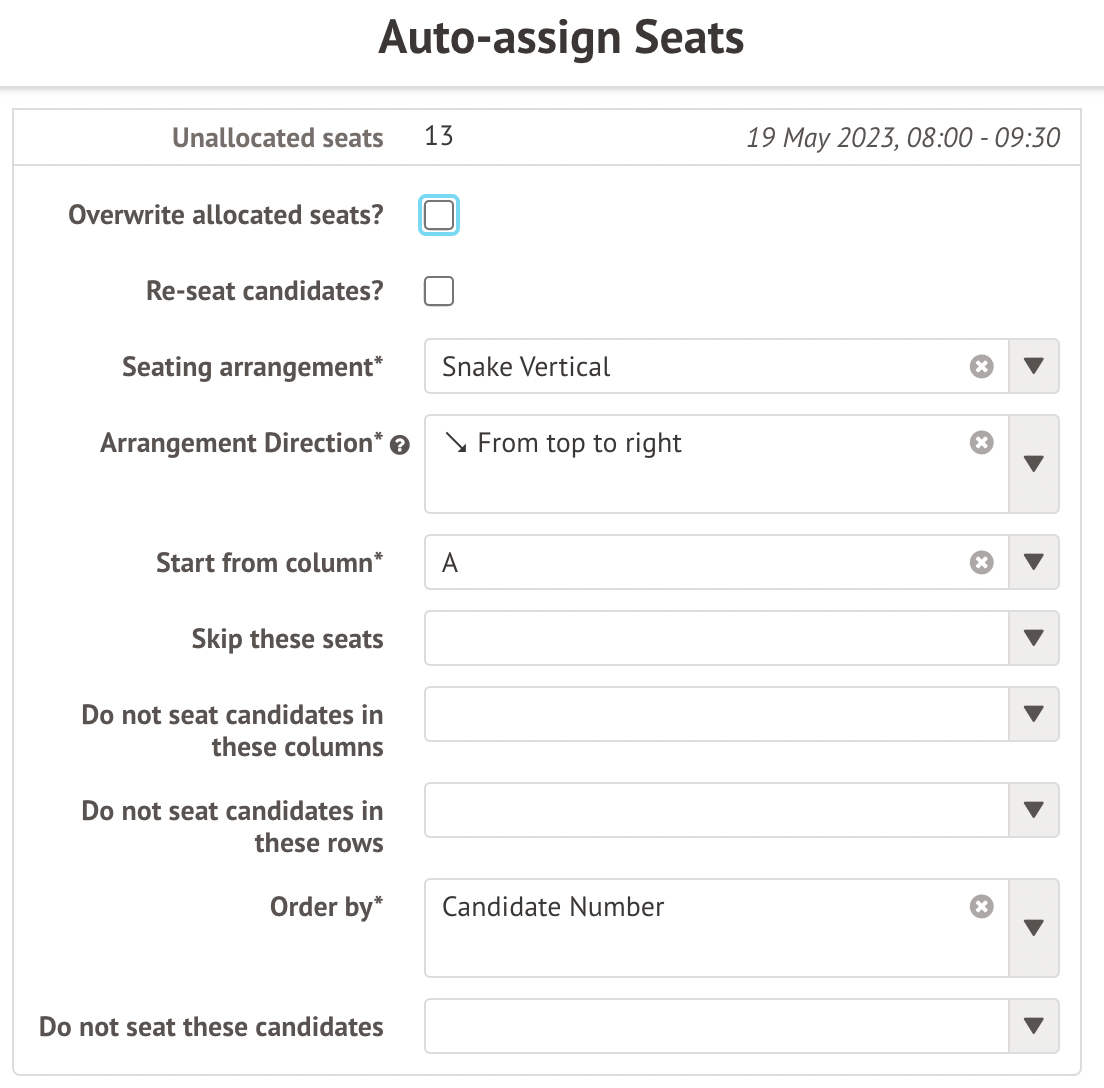Click the Order by Candidate Number field
Image resolution: width=1104 pixels, height=1088 pixels.
700,928
